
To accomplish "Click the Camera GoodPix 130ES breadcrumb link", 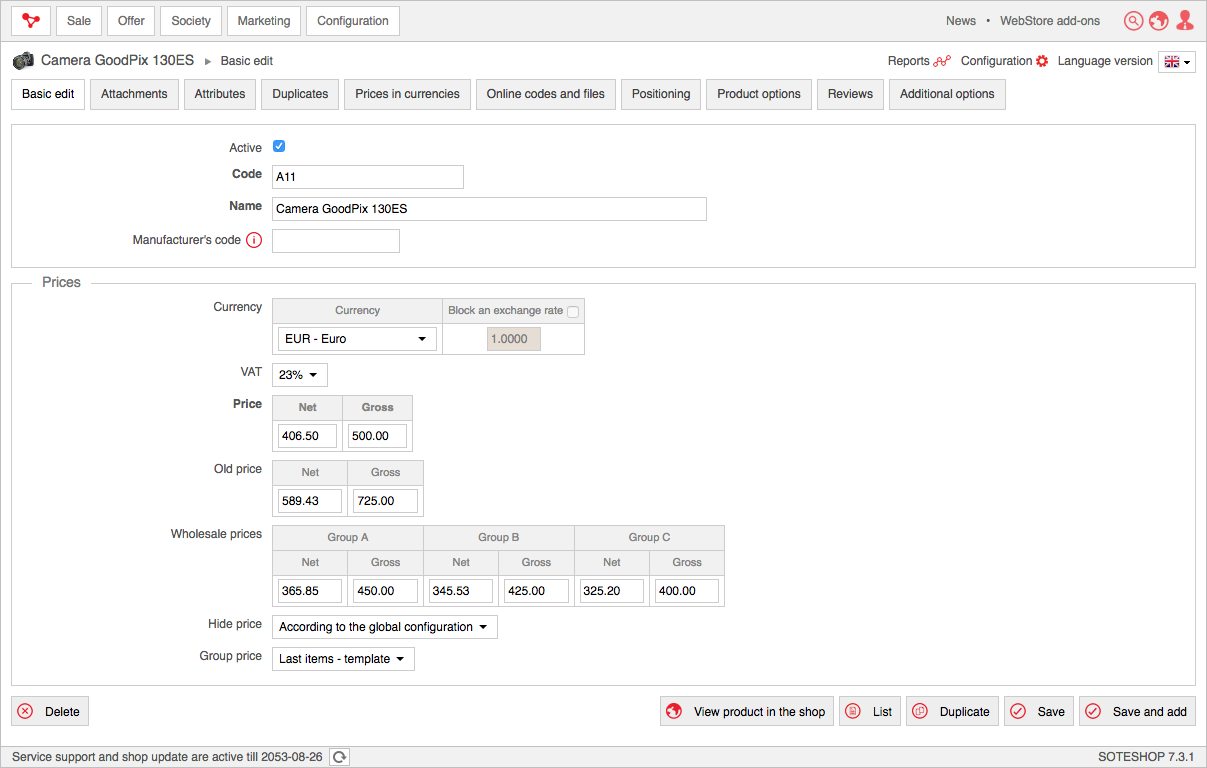I will pos(117,60).
